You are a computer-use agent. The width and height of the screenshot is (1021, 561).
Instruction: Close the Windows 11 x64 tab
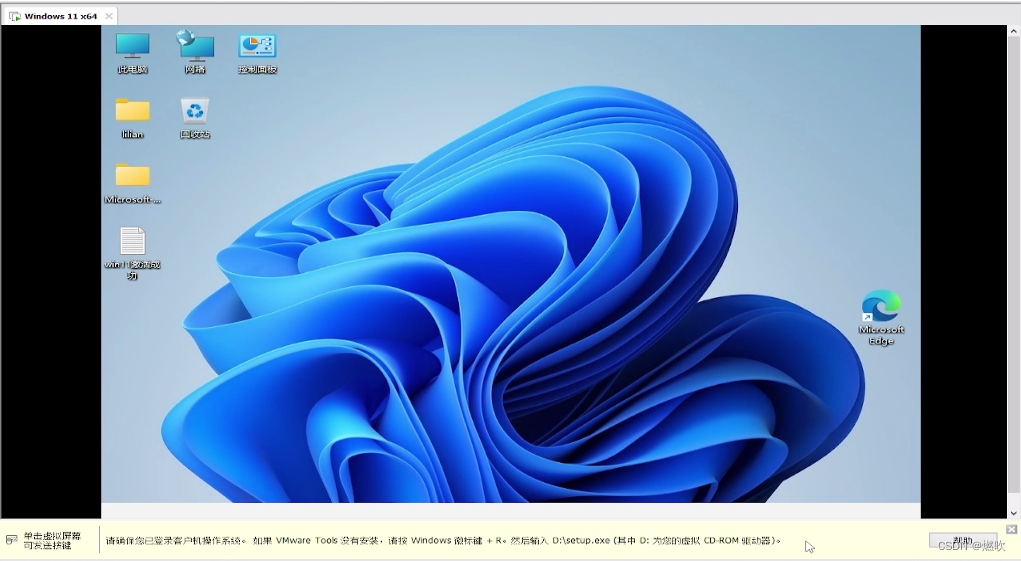click(x=109, y=16)
